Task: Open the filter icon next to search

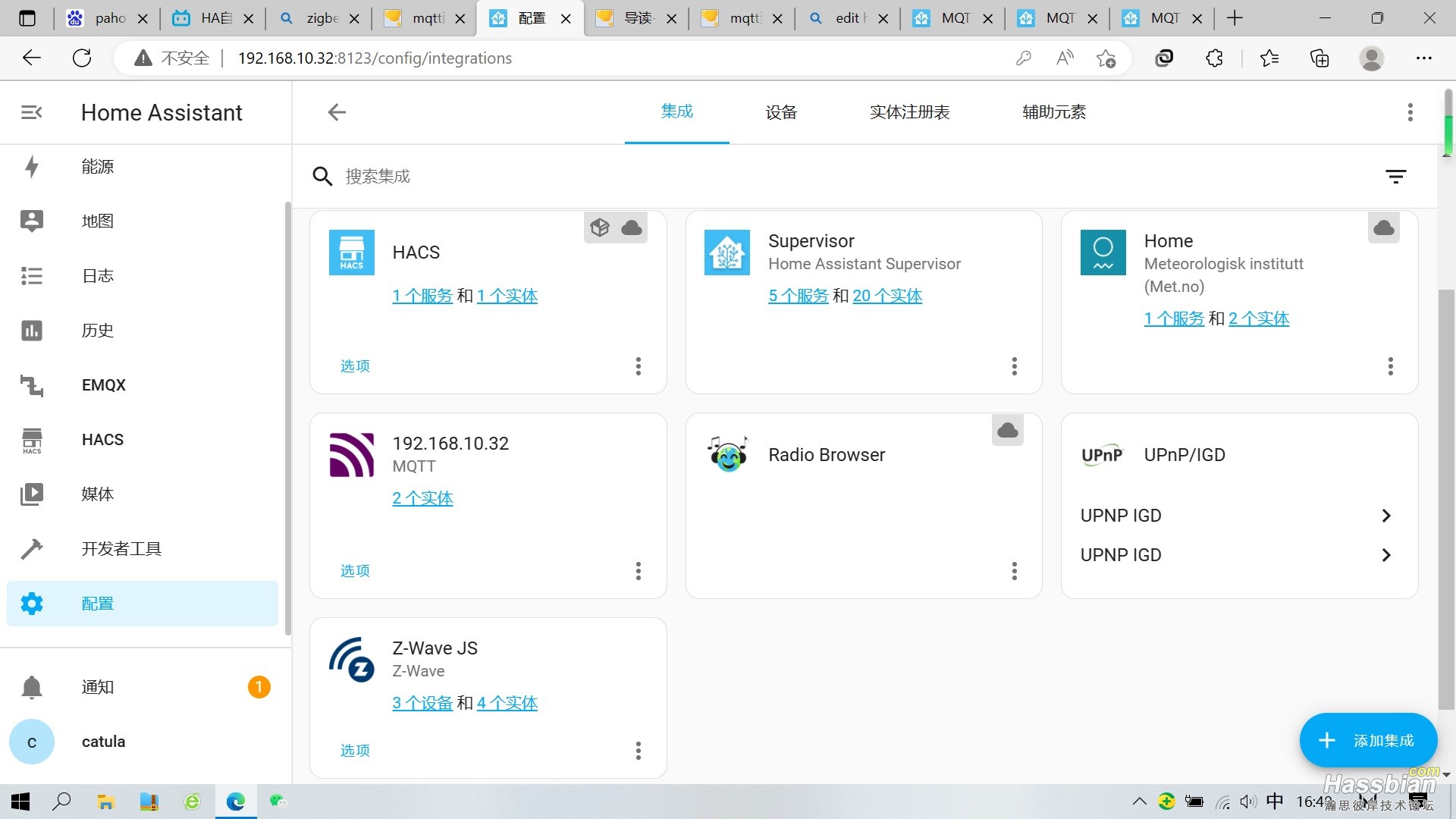Action: tap(1395, 177)
